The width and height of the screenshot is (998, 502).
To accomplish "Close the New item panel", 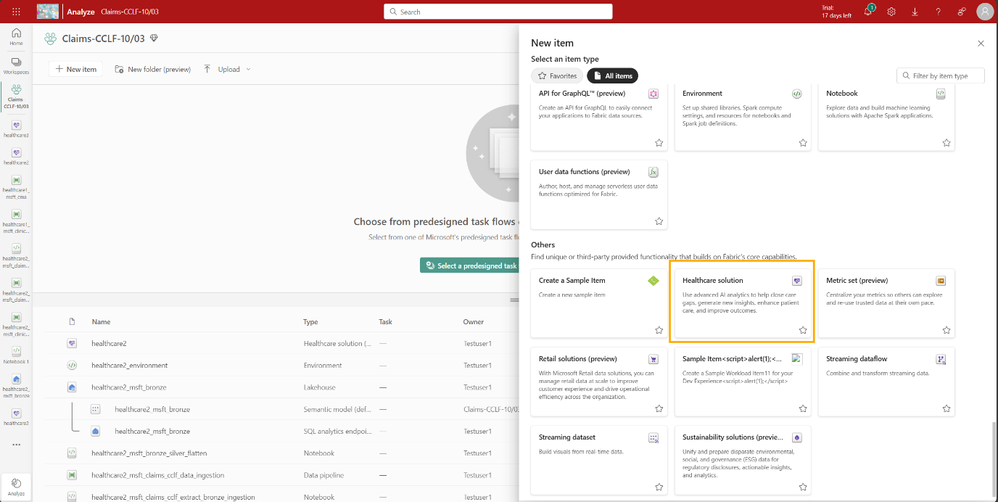I will [981, 43].
